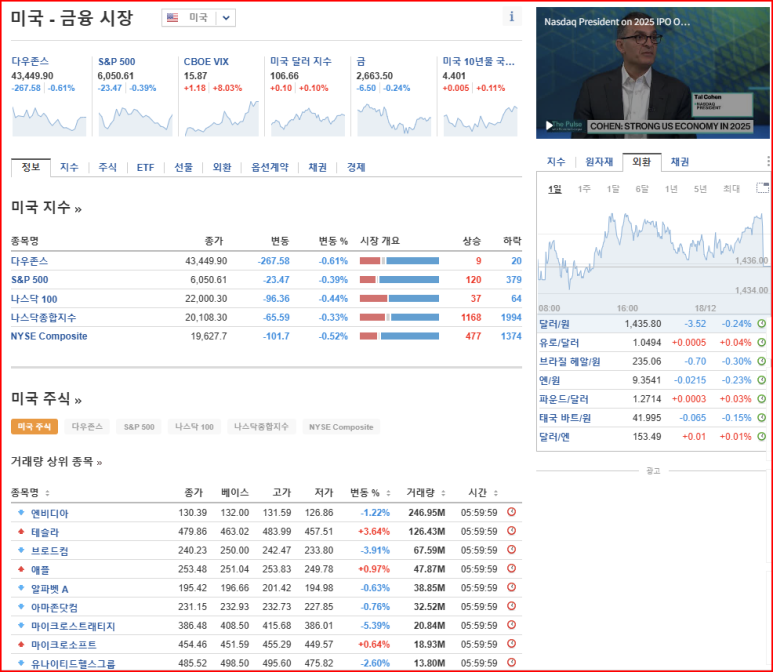Open the 옵션계약 tab
The width and height of the screenshot is (773, 672).
(x=270, y=167)
